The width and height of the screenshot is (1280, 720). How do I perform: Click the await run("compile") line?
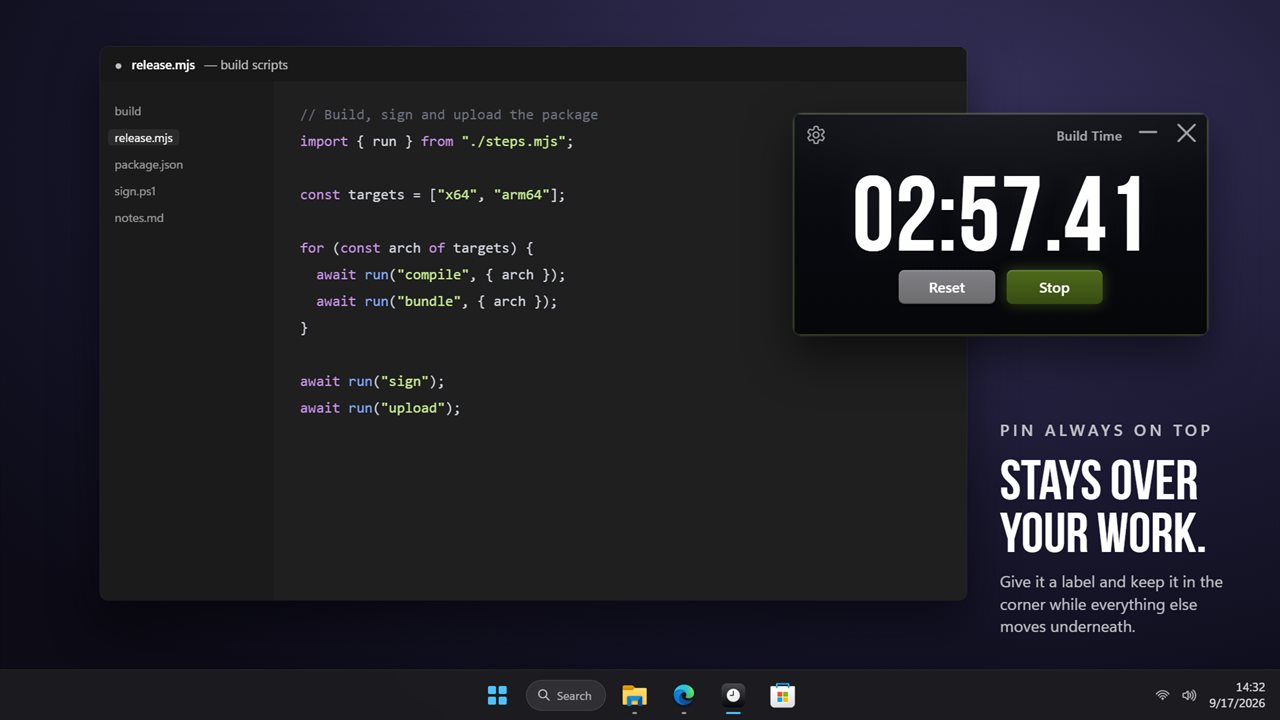(441, 274)
